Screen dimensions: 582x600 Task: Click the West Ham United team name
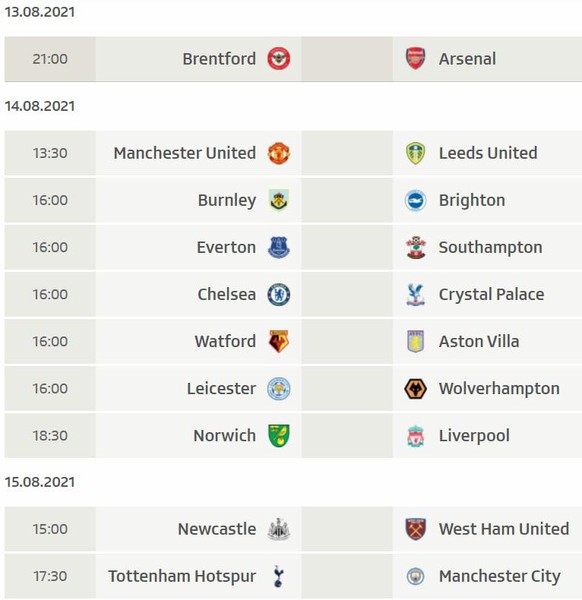tap(504, 529)
